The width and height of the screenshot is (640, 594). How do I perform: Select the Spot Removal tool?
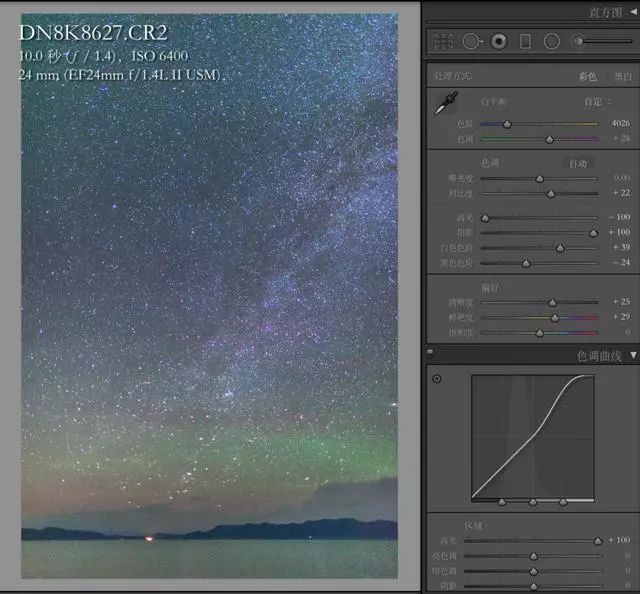pos(471,42)
